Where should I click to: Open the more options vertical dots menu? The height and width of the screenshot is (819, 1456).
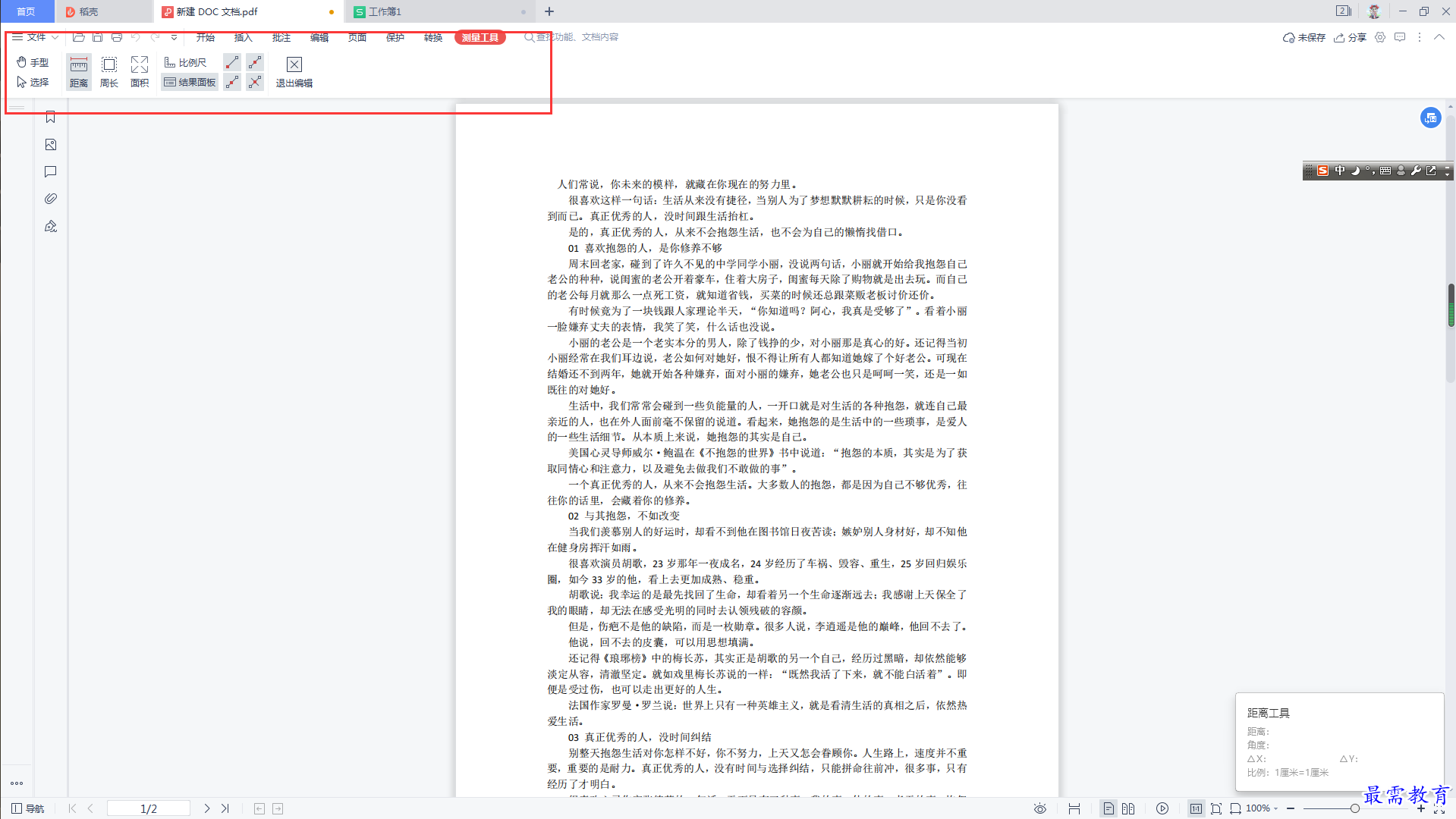click(x=1420, y=37)
